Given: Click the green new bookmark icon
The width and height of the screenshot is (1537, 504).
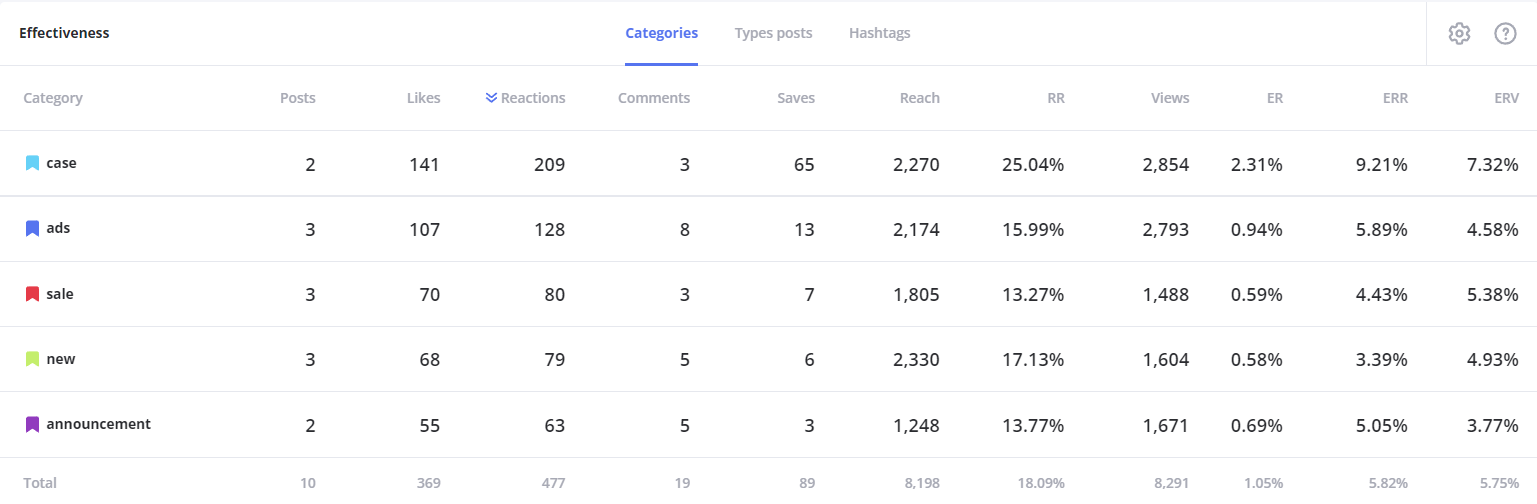Looking at the screenshot, I should (x=32, y=359).
